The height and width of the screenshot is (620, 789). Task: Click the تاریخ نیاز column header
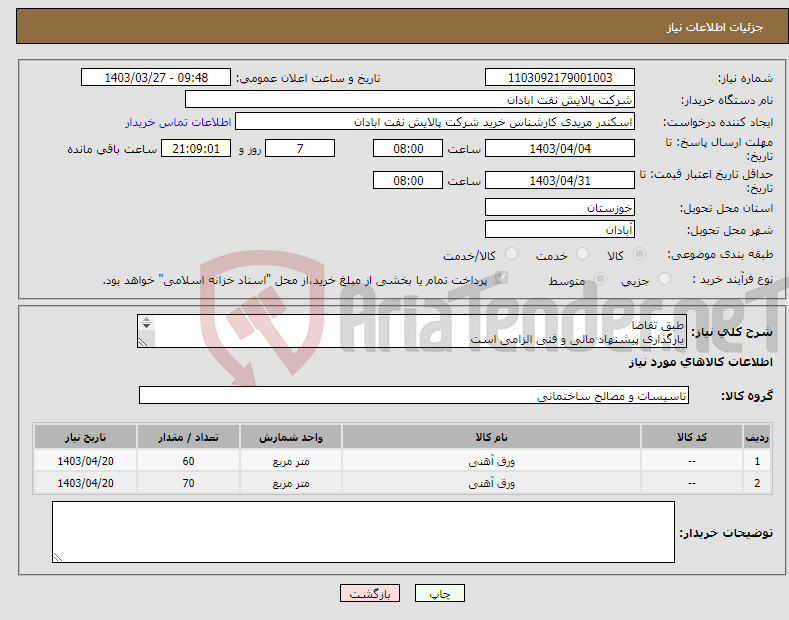pos(86,437)
